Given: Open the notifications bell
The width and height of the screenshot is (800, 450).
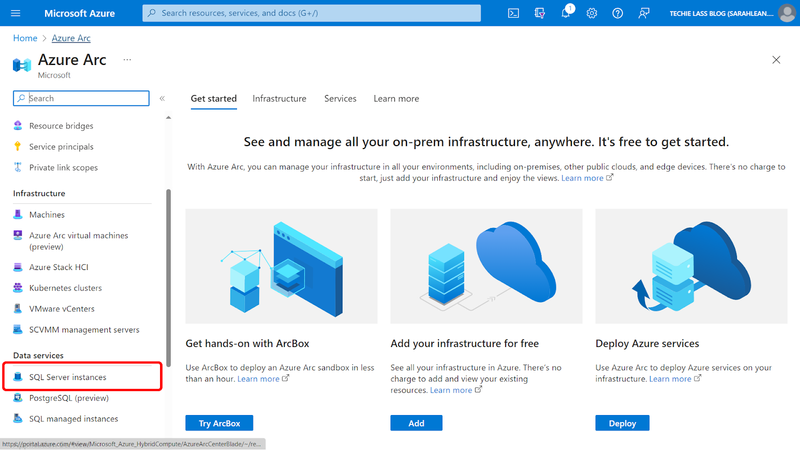Looking at the screenshot, I should click(x=566, y=13).
